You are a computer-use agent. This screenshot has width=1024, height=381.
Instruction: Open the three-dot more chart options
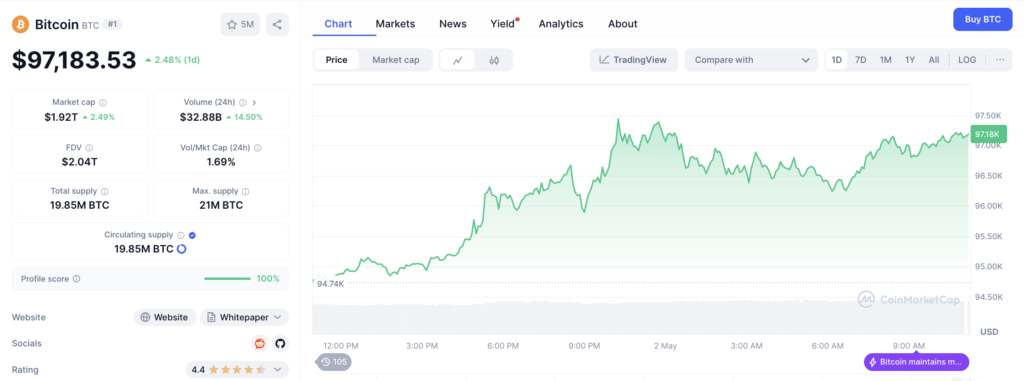[x=1000, y=60]
